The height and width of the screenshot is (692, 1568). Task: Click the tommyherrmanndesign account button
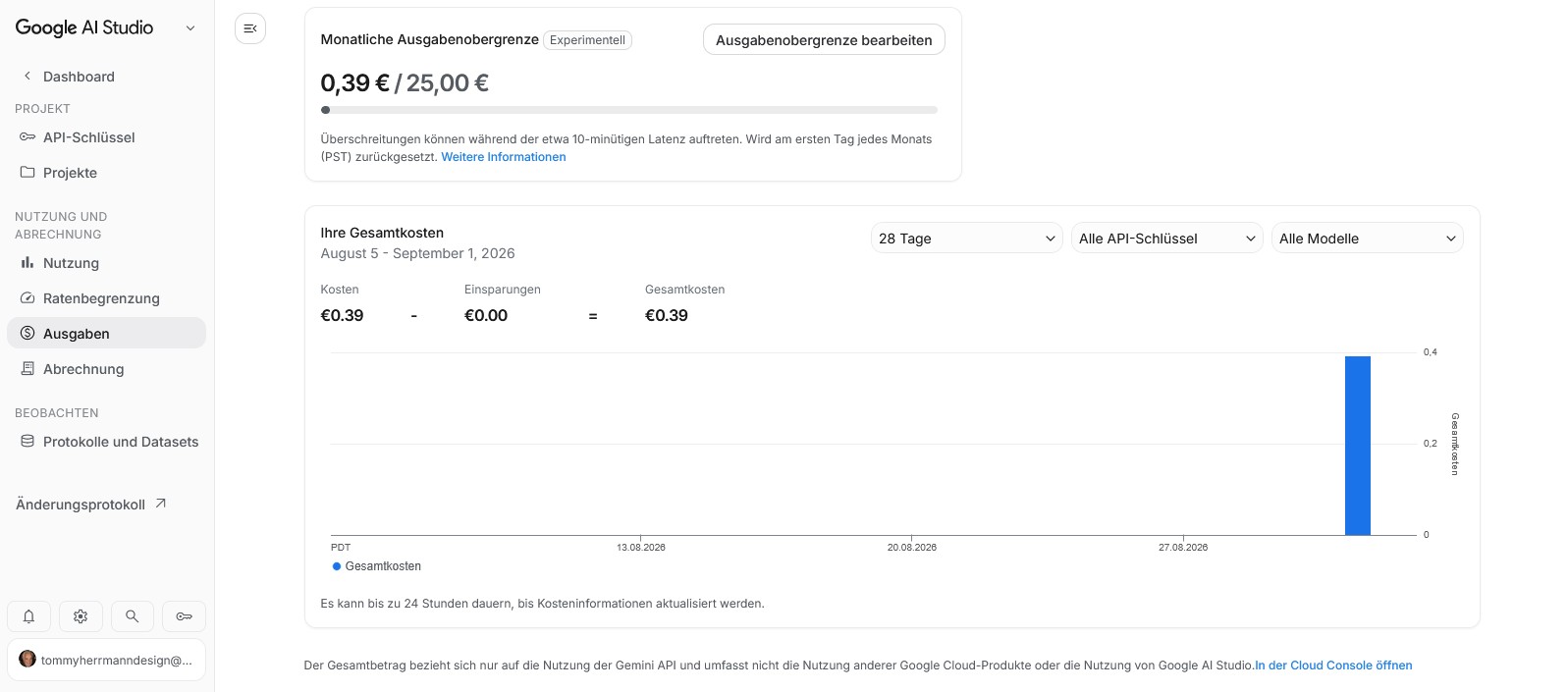(107, 660)
